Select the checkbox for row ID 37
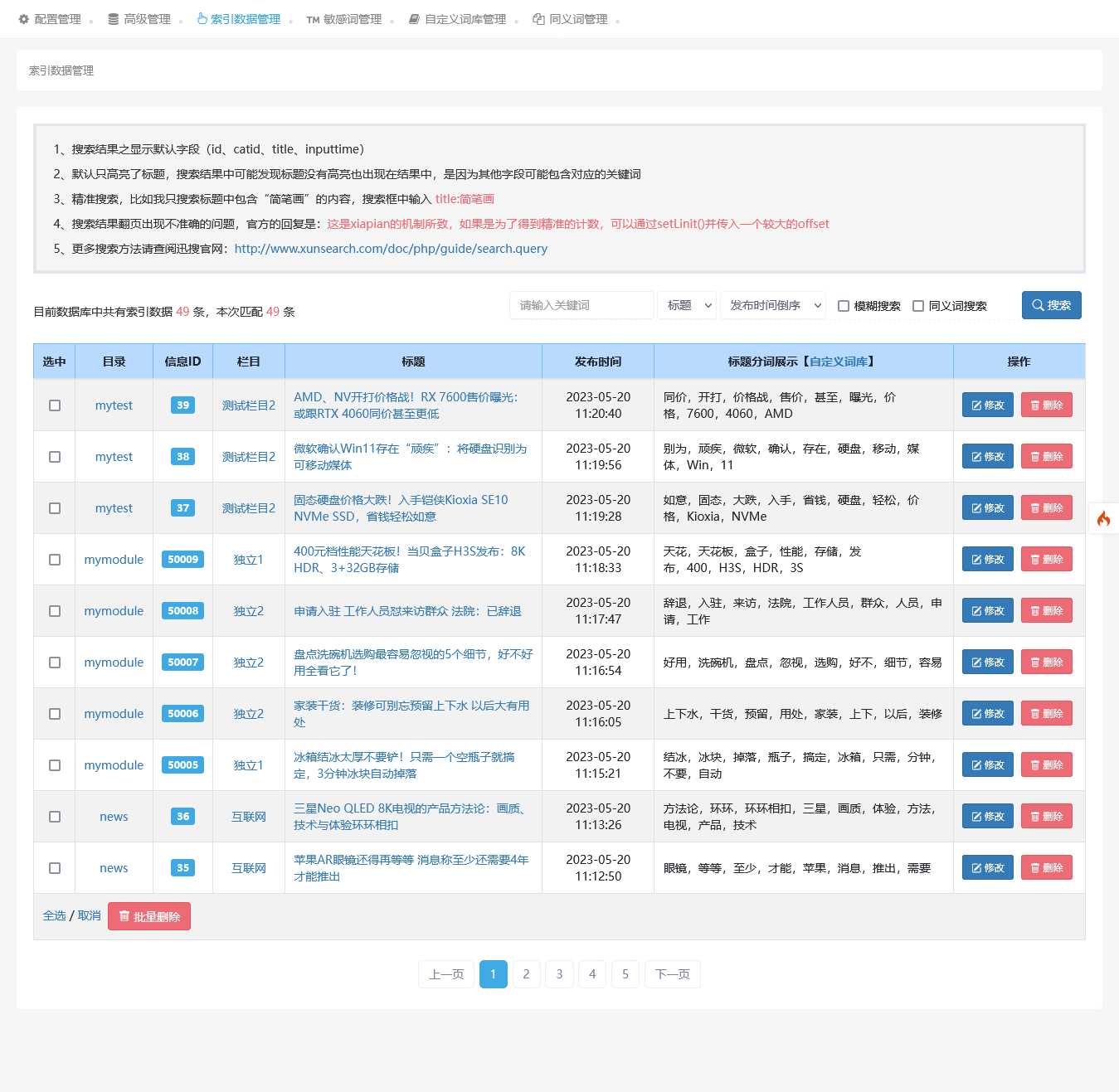This screenshot has height=1092, width=1119. 55,508
